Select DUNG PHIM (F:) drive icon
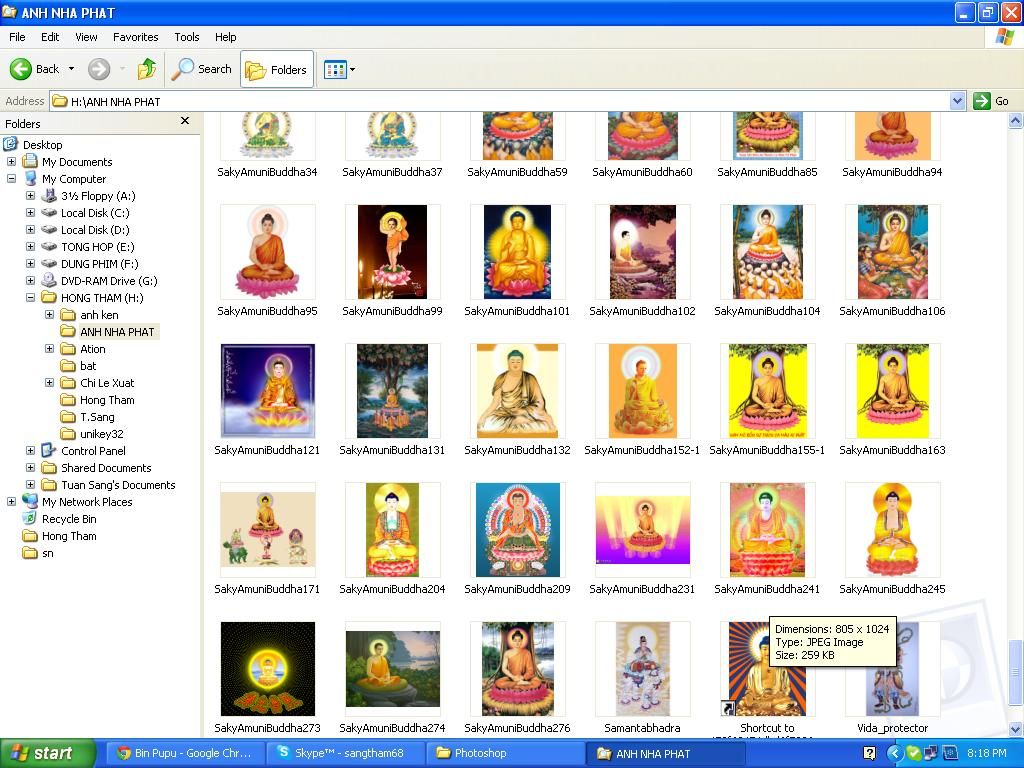The image size is (1024, 768). [x=49, y=264]
